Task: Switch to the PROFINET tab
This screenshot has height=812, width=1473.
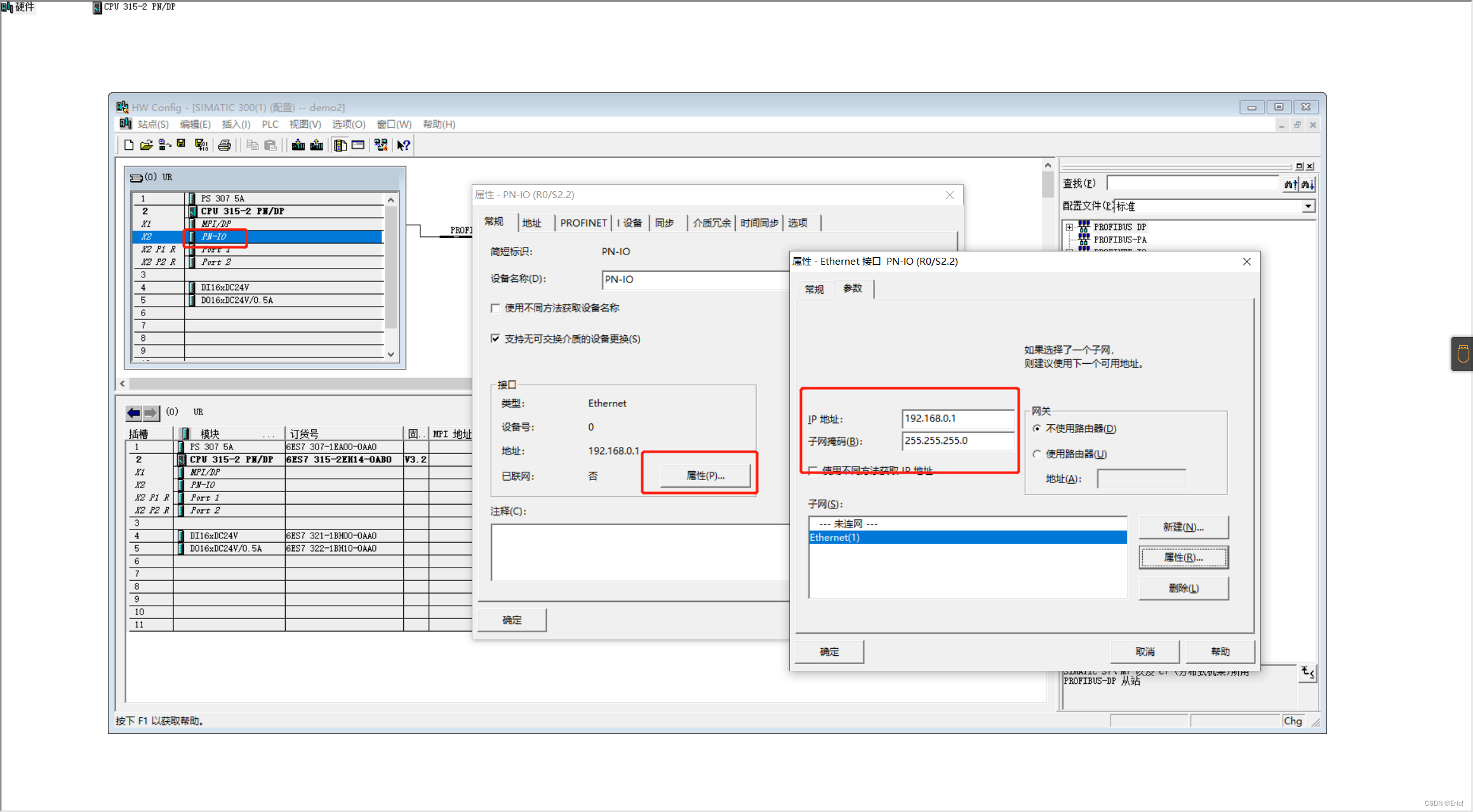Action: coord(583,223)
